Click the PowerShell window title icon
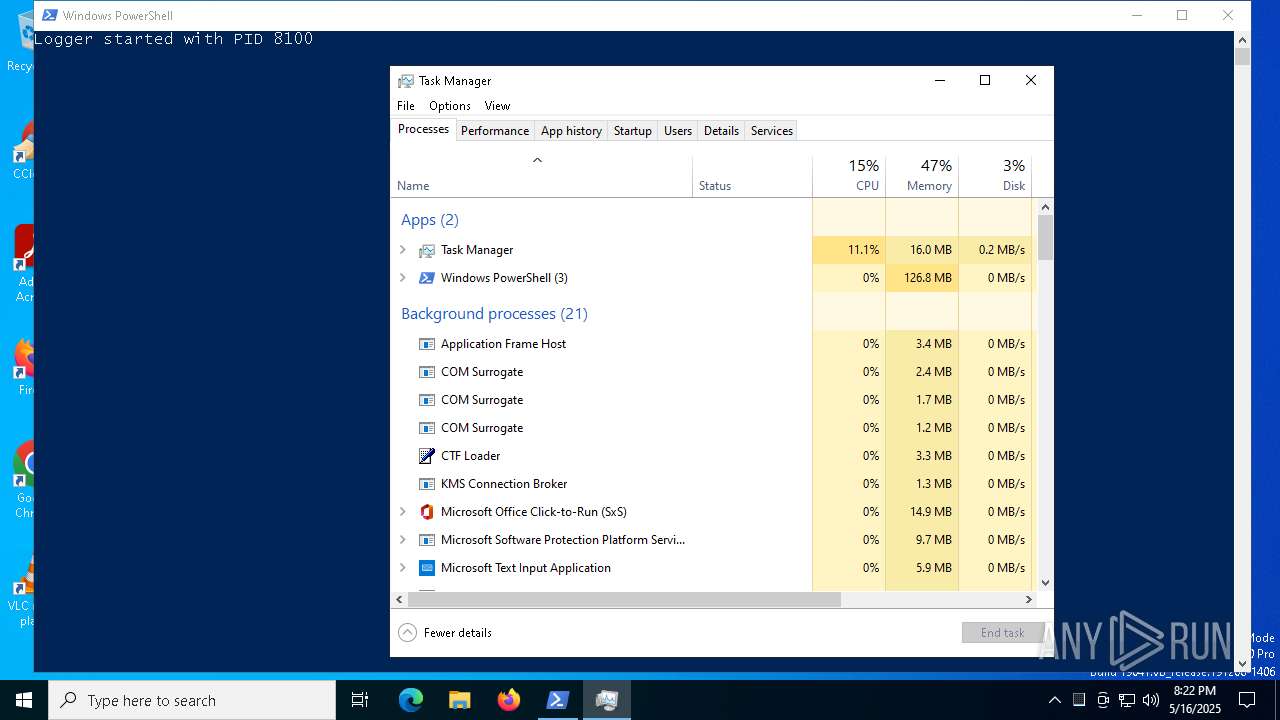1280x720 pixels. [x=49, y=15]
